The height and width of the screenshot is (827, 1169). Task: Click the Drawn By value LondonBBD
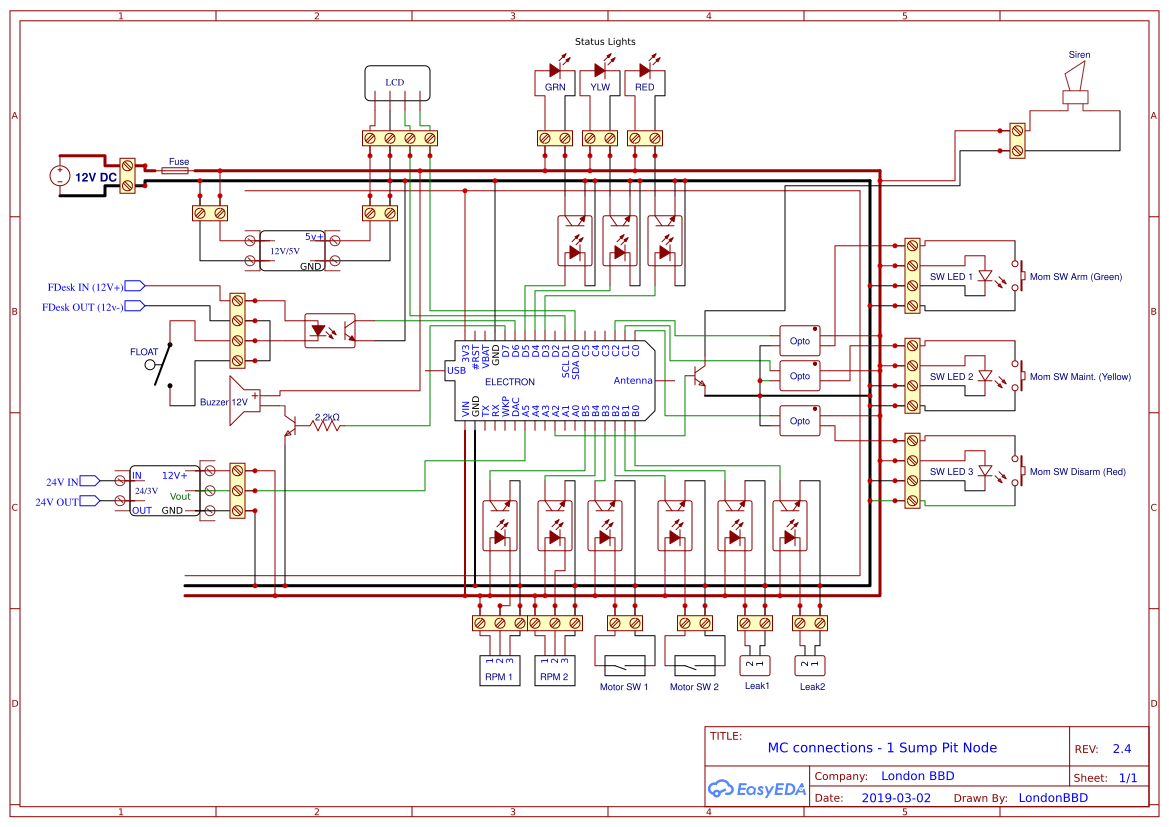[1053, 798]
